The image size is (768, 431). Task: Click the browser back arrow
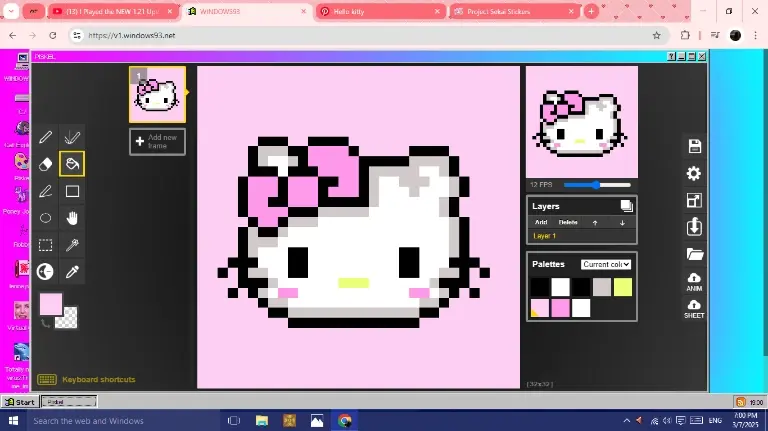(x=13, y=35)
